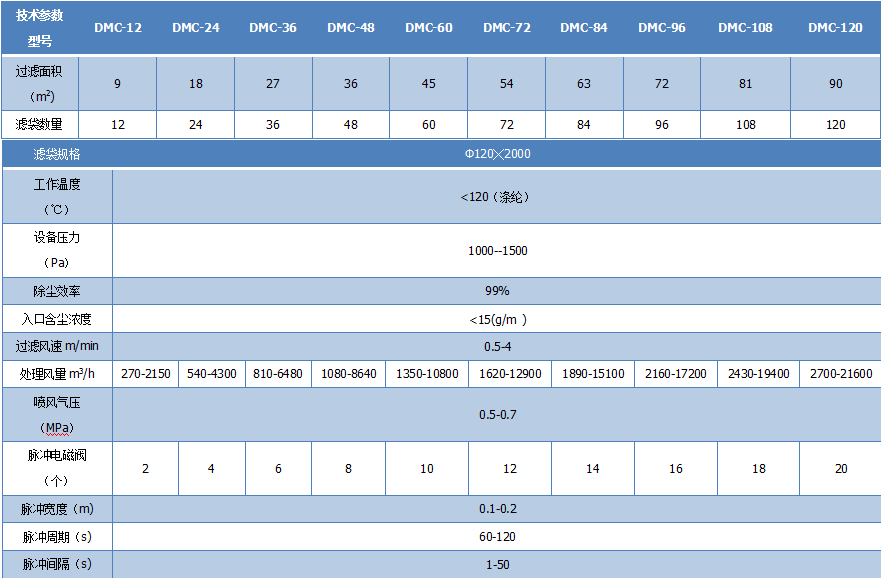Image resolution: width=881 pixels, height=578 pixels.
Task: Click the 99% dust removal efficiency value
Action: (x=497, y=291)
